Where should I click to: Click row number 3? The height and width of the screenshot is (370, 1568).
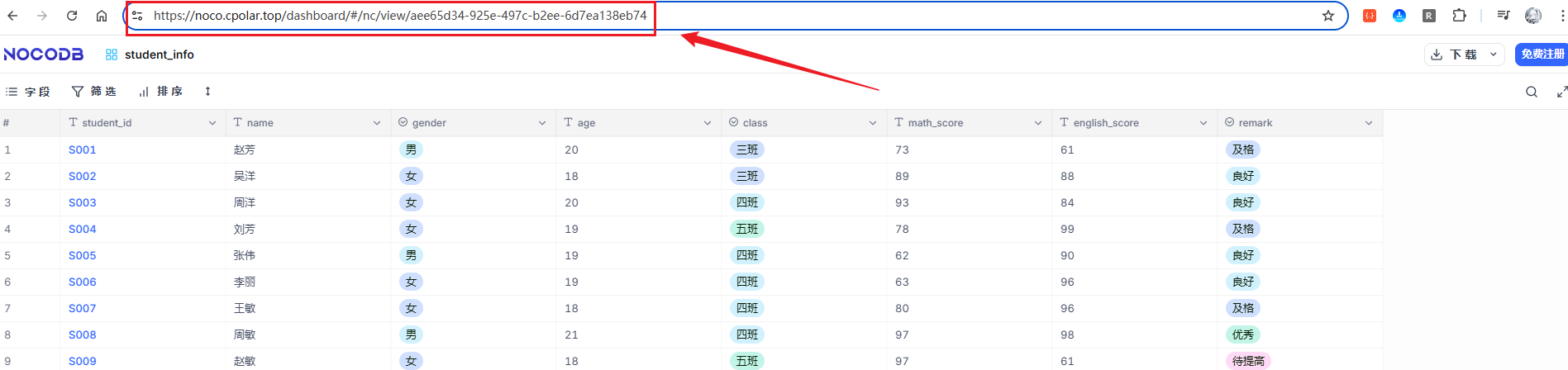pyautogui.click(x=7, y=202)
